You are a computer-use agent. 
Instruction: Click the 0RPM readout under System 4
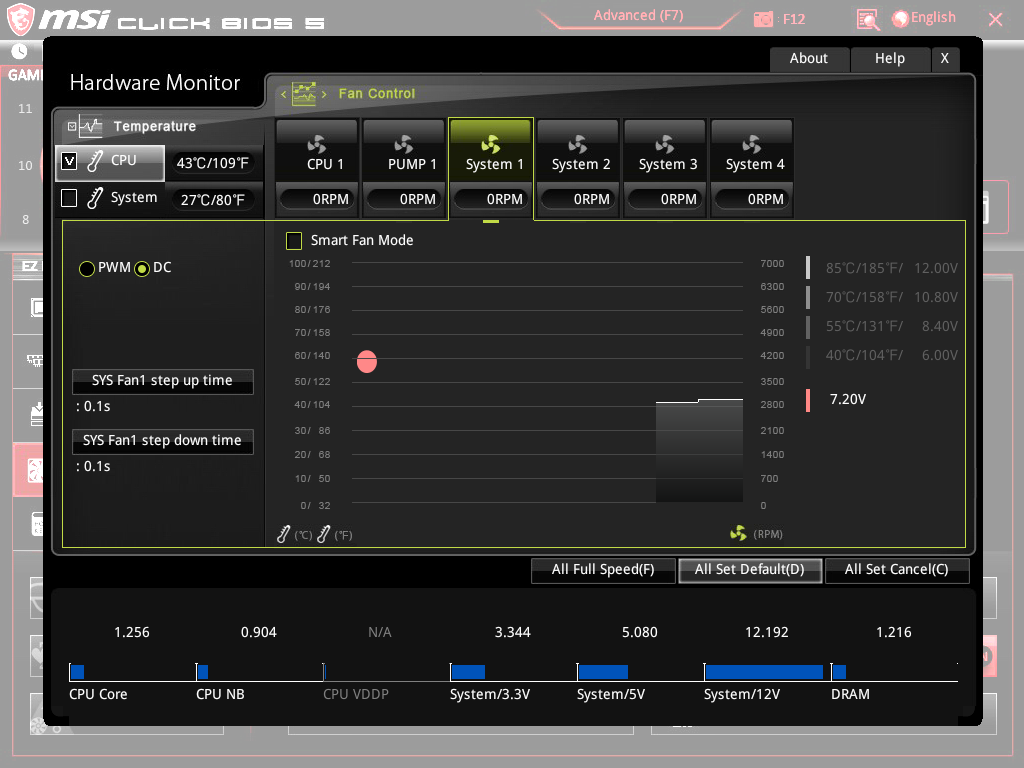(x=752, y=199)
